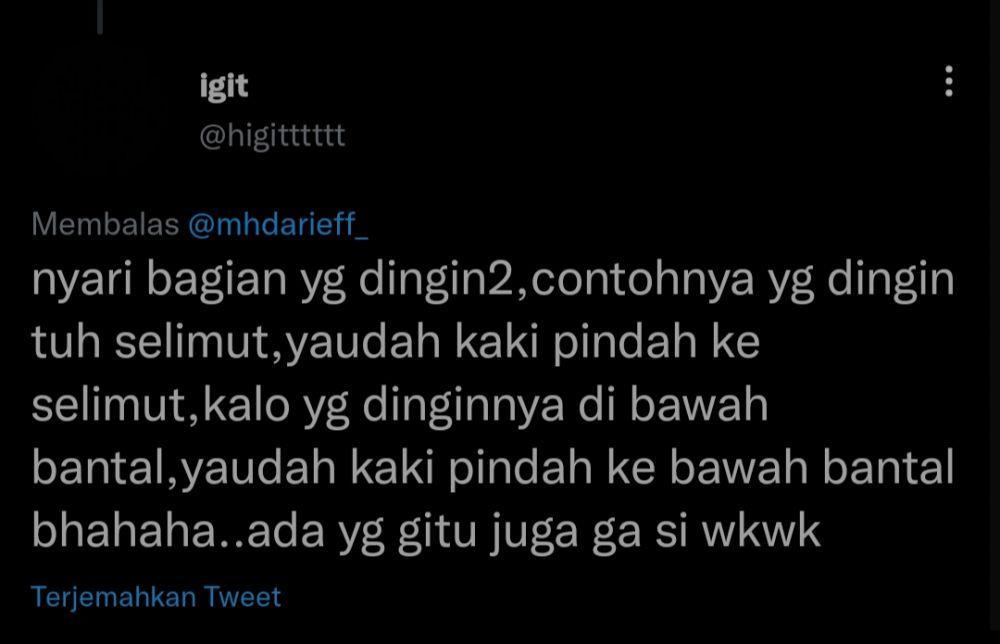1000x644 pixels.
Task: Click the word 'bagian' in first line
Action: 217,280
